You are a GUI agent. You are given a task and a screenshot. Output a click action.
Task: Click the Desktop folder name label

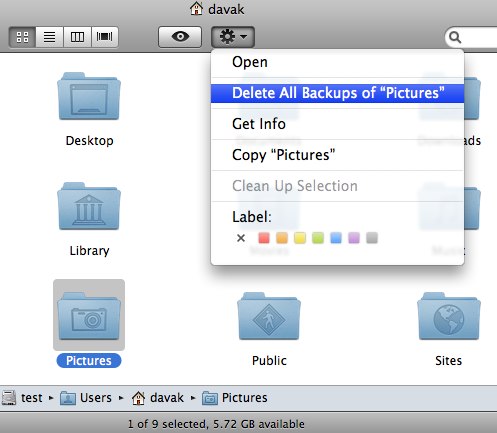pos(89,141)
